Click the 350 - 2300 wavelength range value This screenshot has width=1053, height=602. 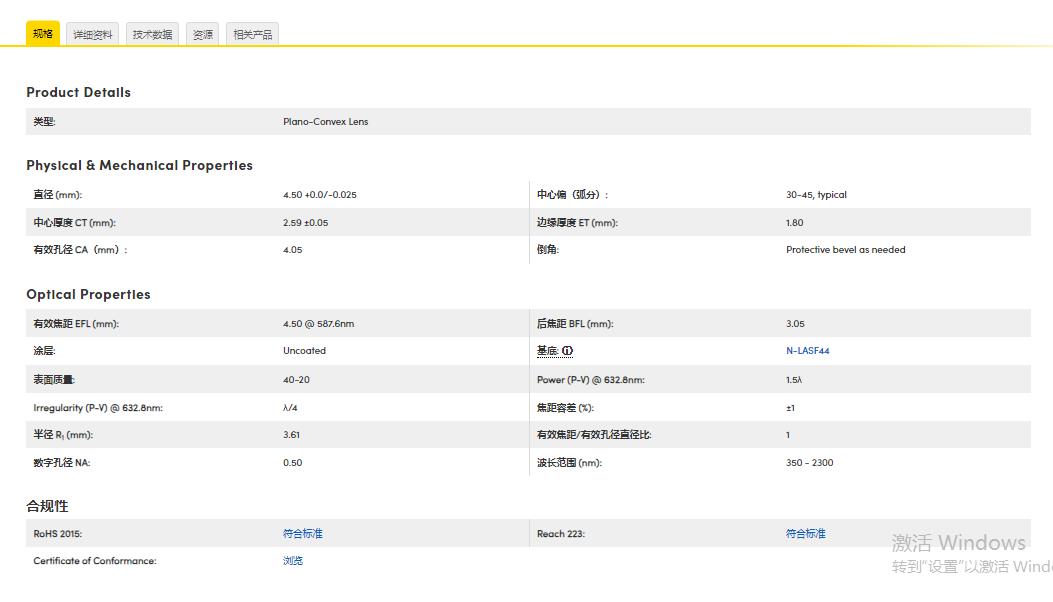pos(809,463)
